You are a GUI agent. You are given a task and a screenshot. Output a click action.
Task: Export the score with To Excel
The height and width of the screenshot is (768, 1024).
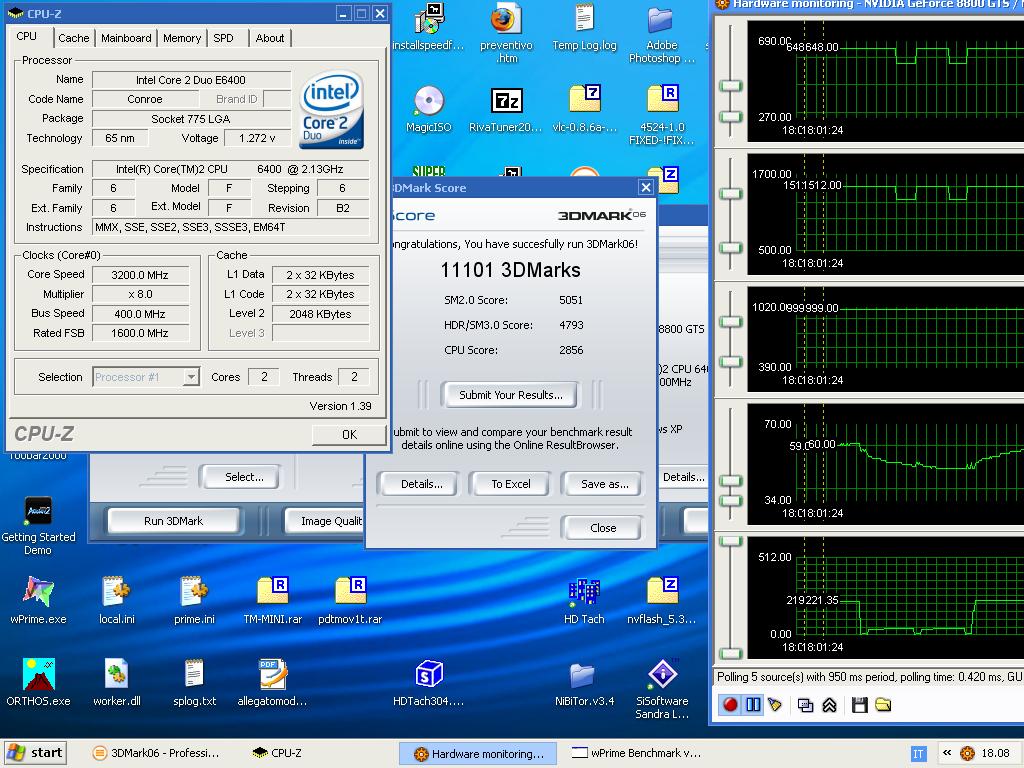point(511,484)
